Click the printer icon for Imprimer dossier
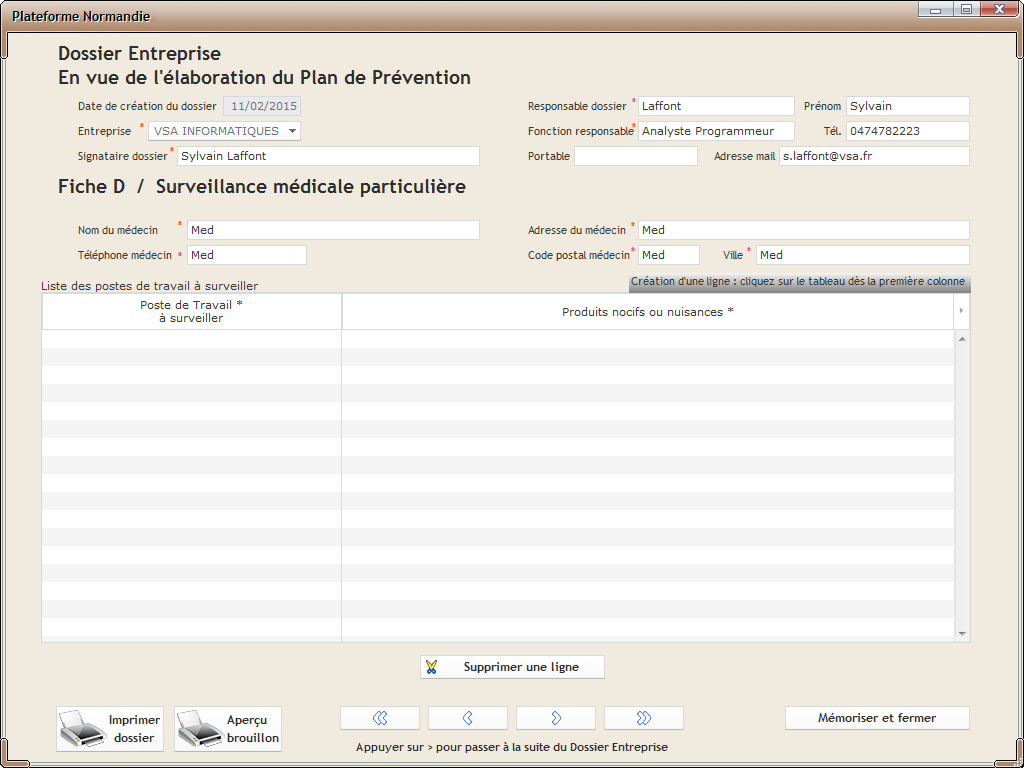The width and height of the screenshot is (1024, 768). click(x=81, y=730)
